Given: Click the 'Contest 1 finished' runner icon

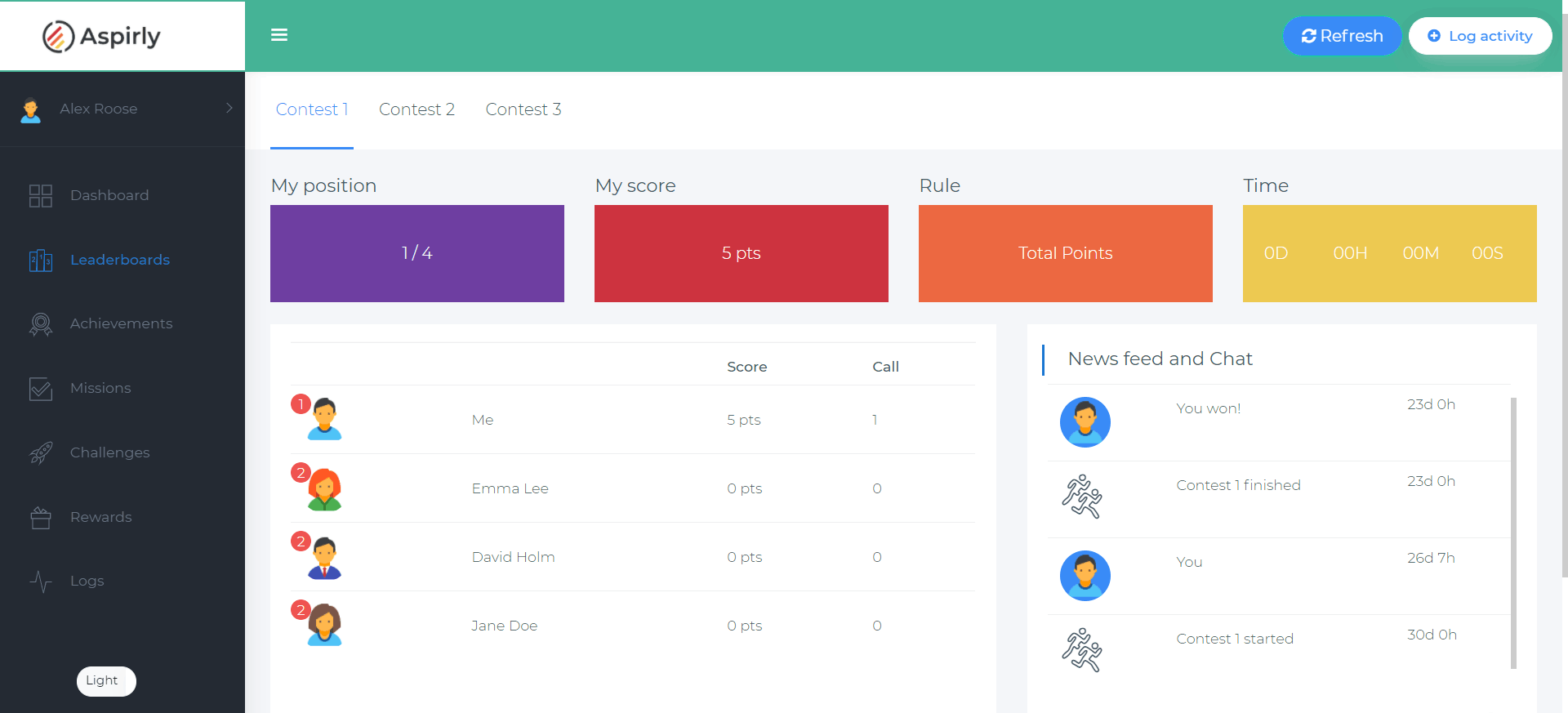Looking at the screenshot, I should coord(1082,497).
